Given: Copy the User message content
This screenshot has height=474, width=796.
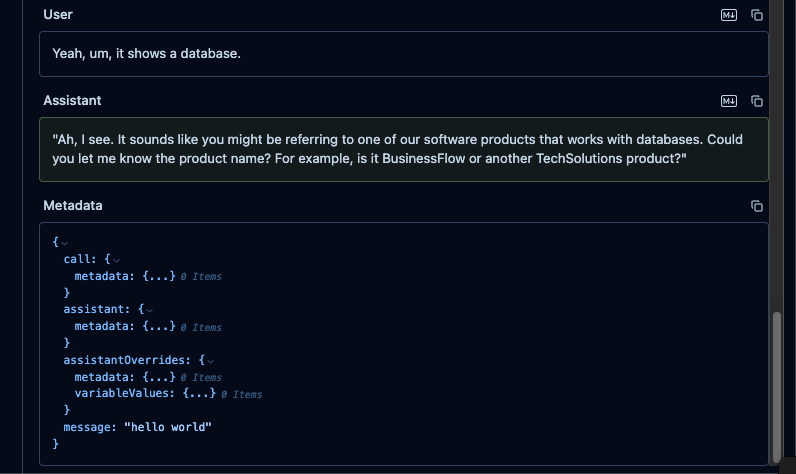Looking at the screenshot, I should point(757,15).
